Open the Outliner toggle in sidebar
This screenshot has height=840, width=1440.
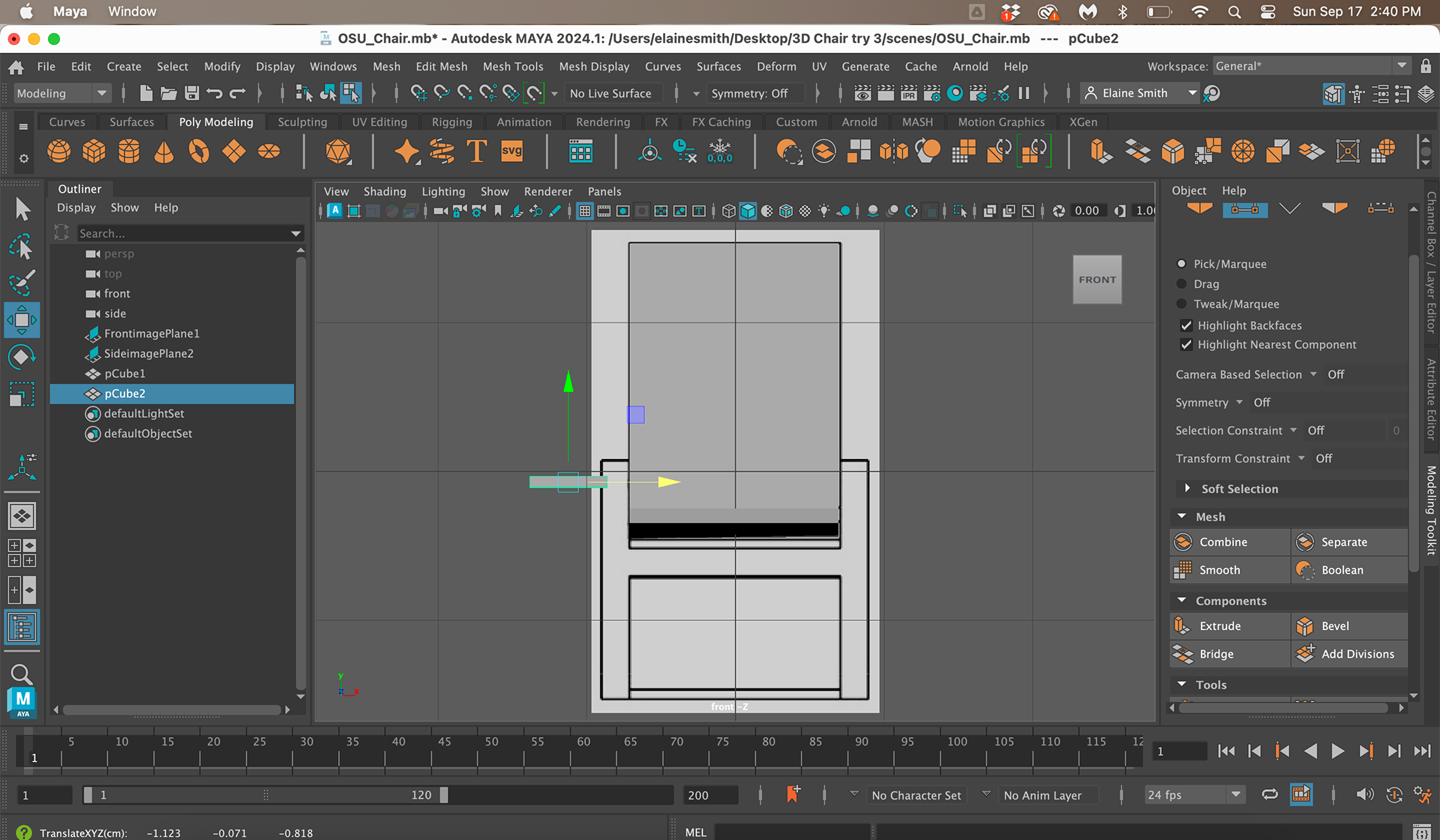click(22, 627)
